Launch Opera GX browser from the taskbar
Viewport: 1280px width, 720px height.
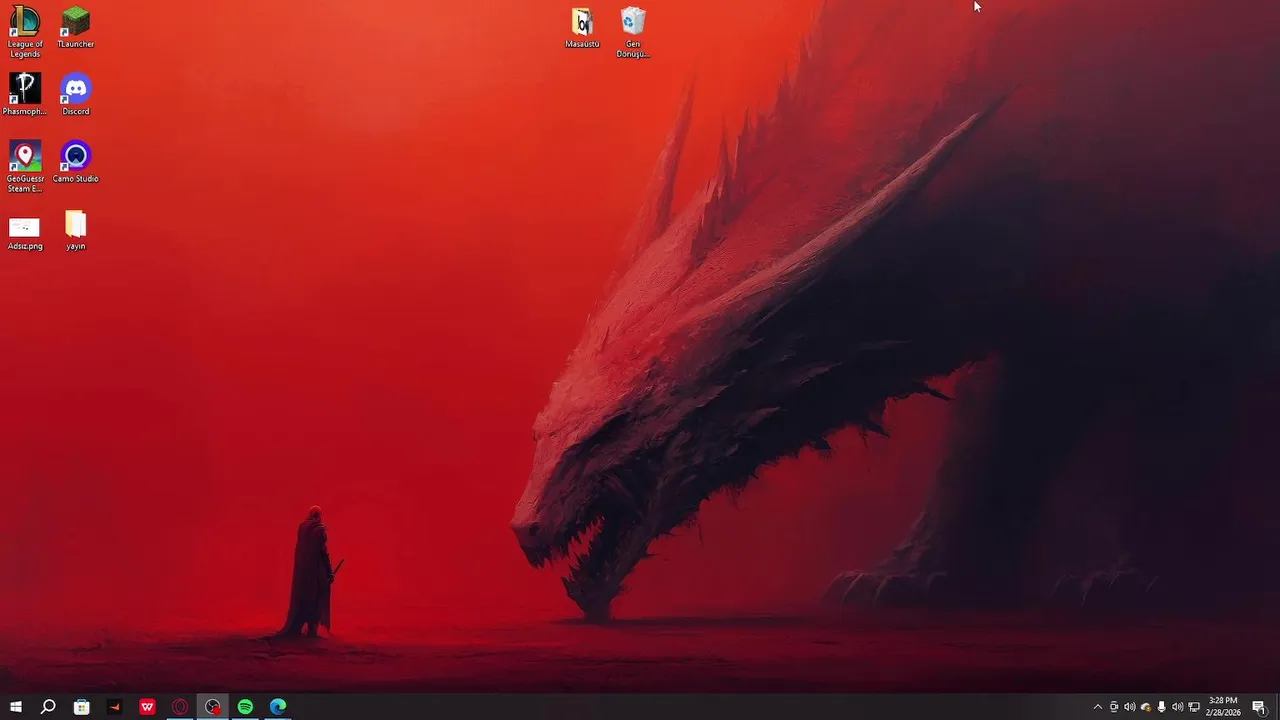[x=180, y=707]
